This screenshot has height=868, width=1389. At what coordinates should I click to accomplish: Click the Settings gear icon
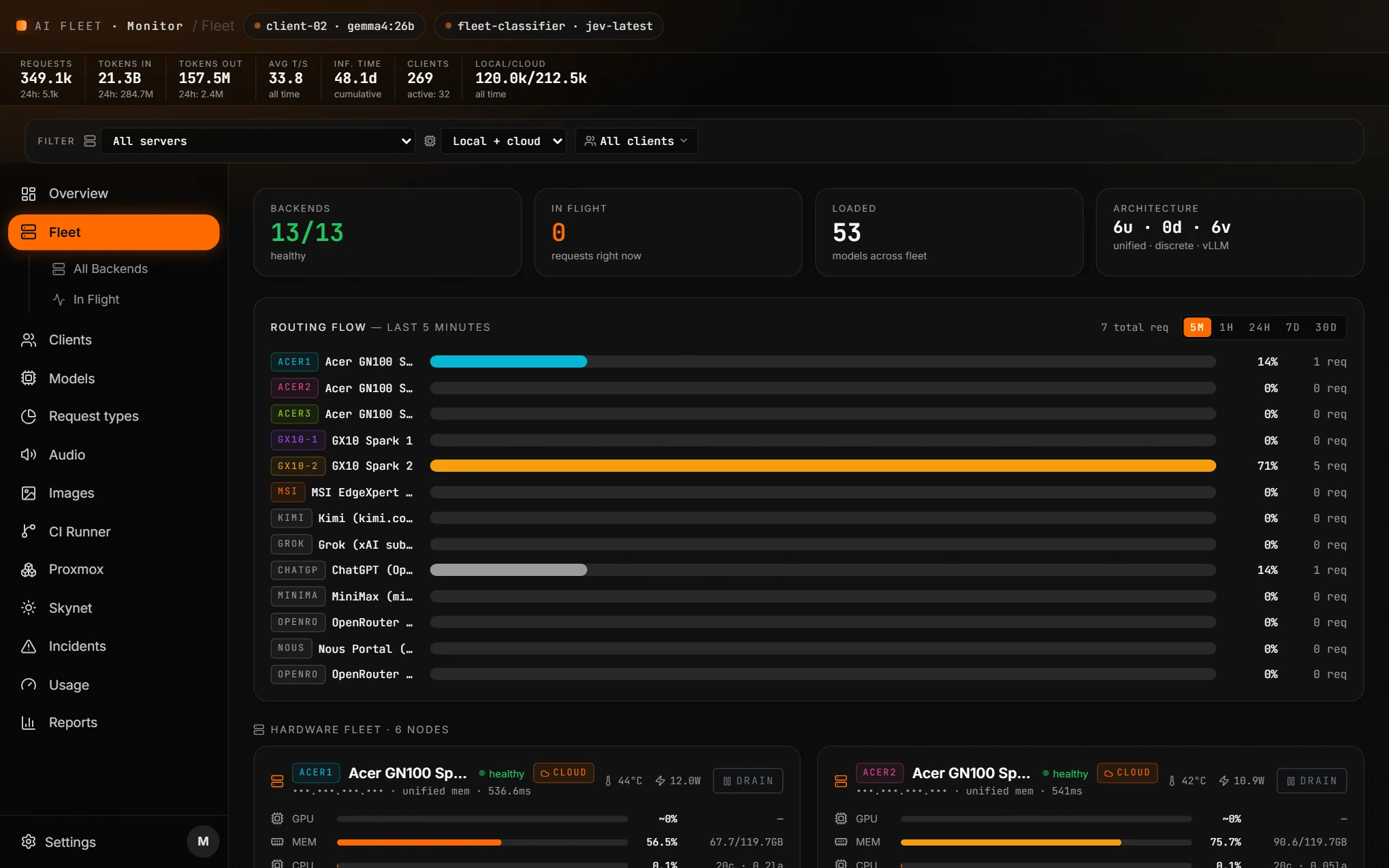click(x=29, y=842)
